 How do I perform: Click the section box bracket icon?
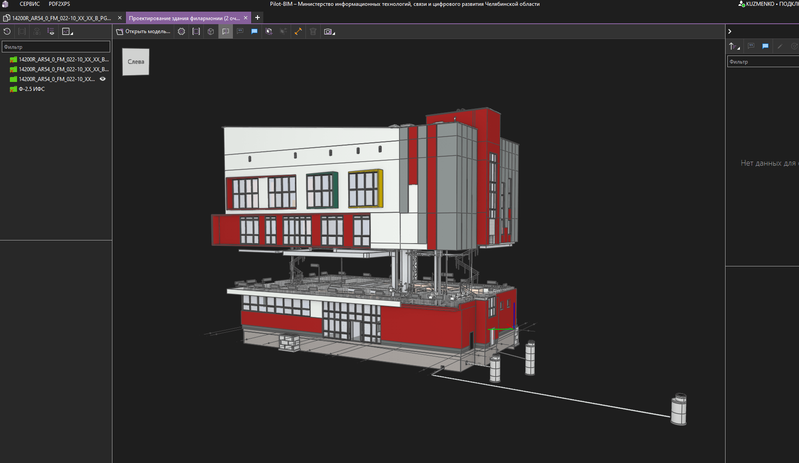tap(196, 32)
